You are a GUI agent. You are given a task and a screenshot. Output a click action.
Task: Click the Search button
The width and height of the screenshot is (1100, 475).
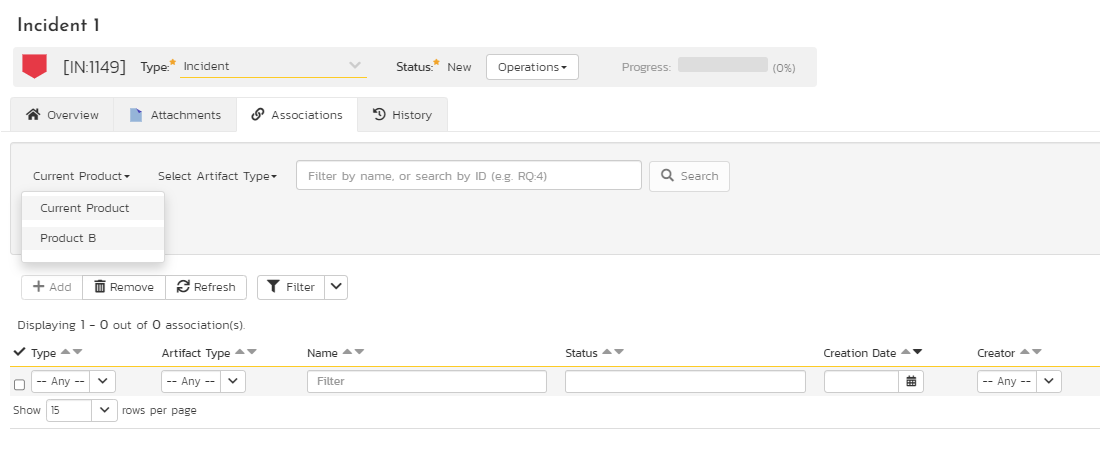pos(690,176)
